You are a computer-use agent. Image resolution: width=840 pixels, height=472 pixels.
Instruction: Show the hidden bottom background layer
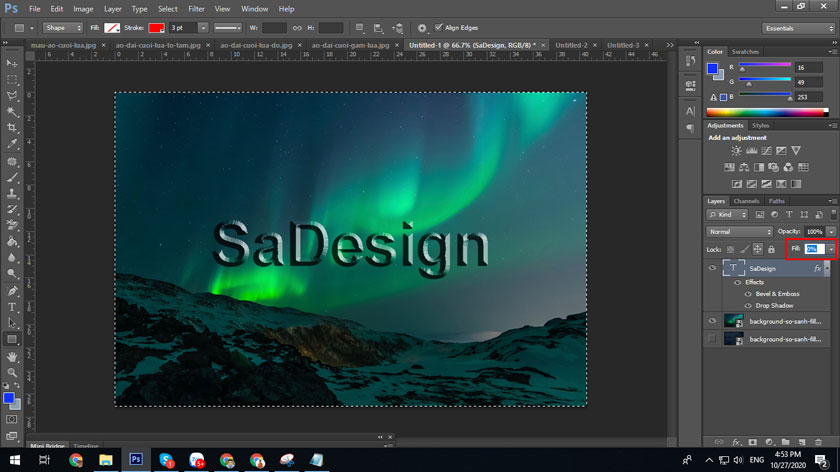coord(712,339)
